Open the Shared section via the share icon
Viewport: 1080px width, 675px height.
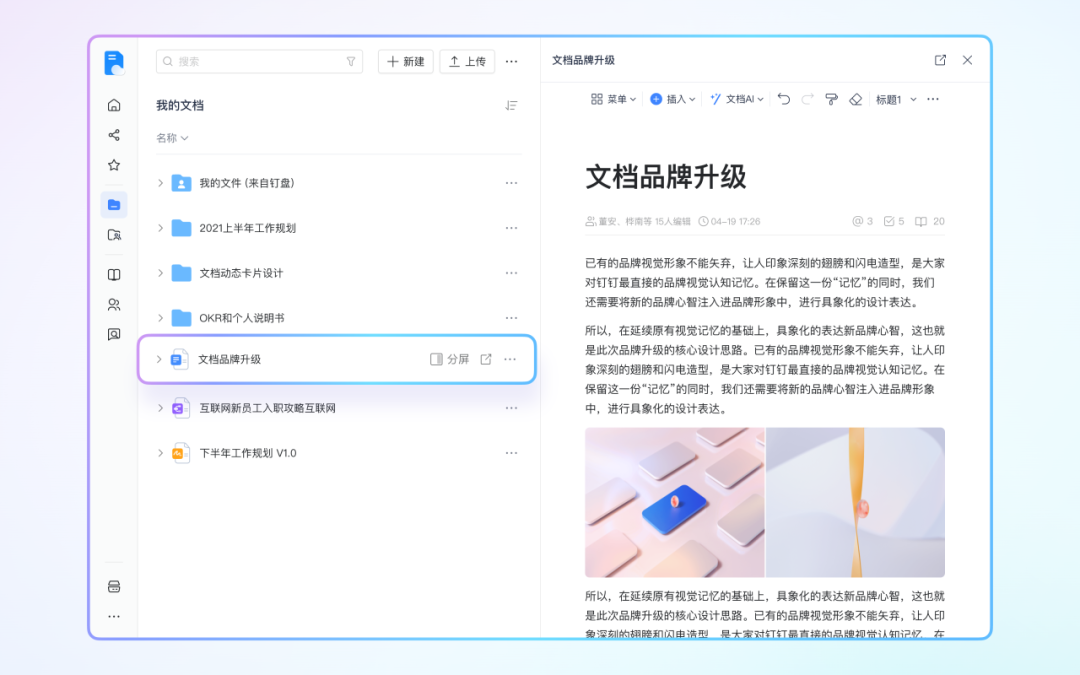114,135
